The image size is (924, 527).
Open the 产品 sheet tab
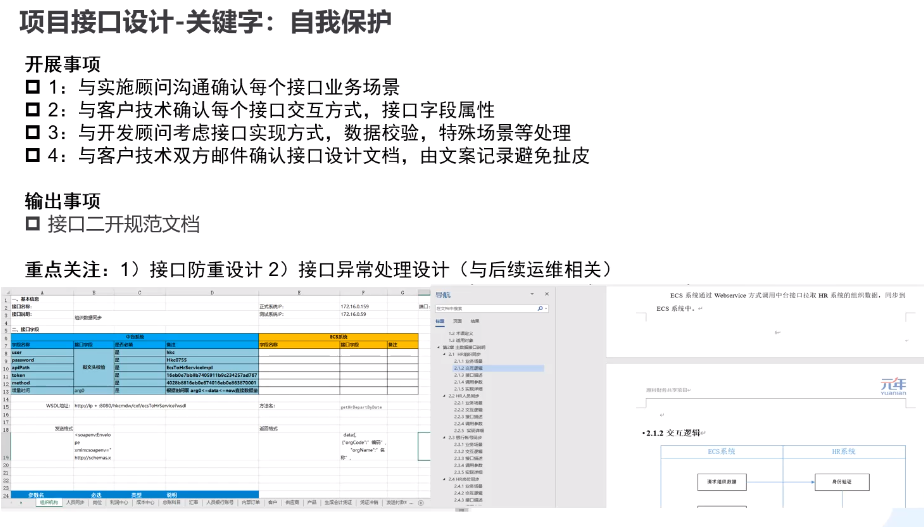[x=311, y=502]
